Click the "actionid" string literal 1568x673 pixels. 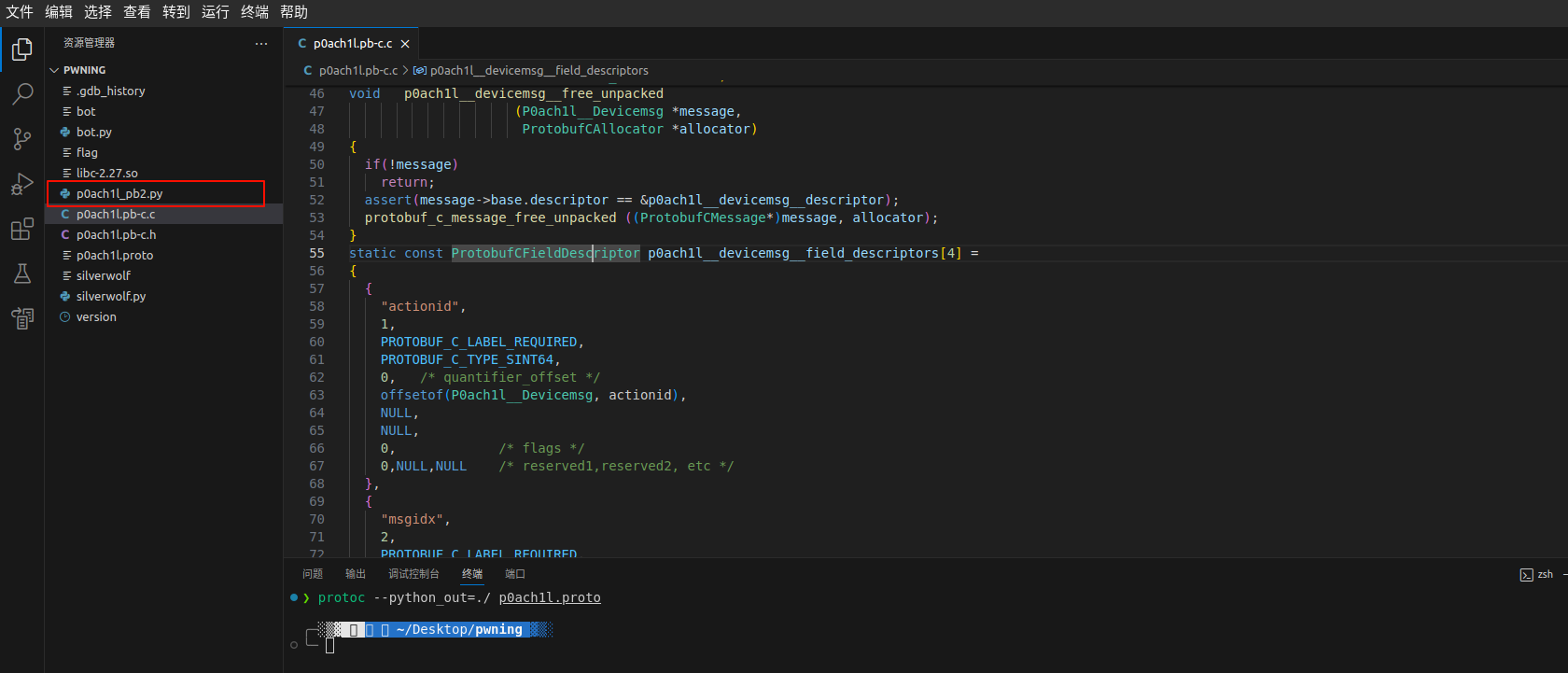pyautogui.click(x=419, y=306)
